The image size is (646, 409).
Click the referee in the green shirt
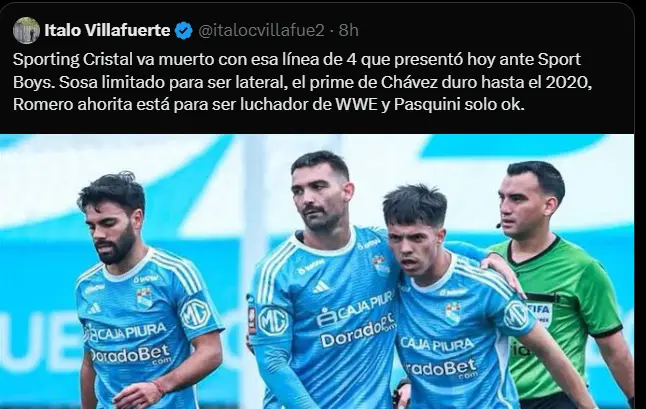[x=562, y=284]
